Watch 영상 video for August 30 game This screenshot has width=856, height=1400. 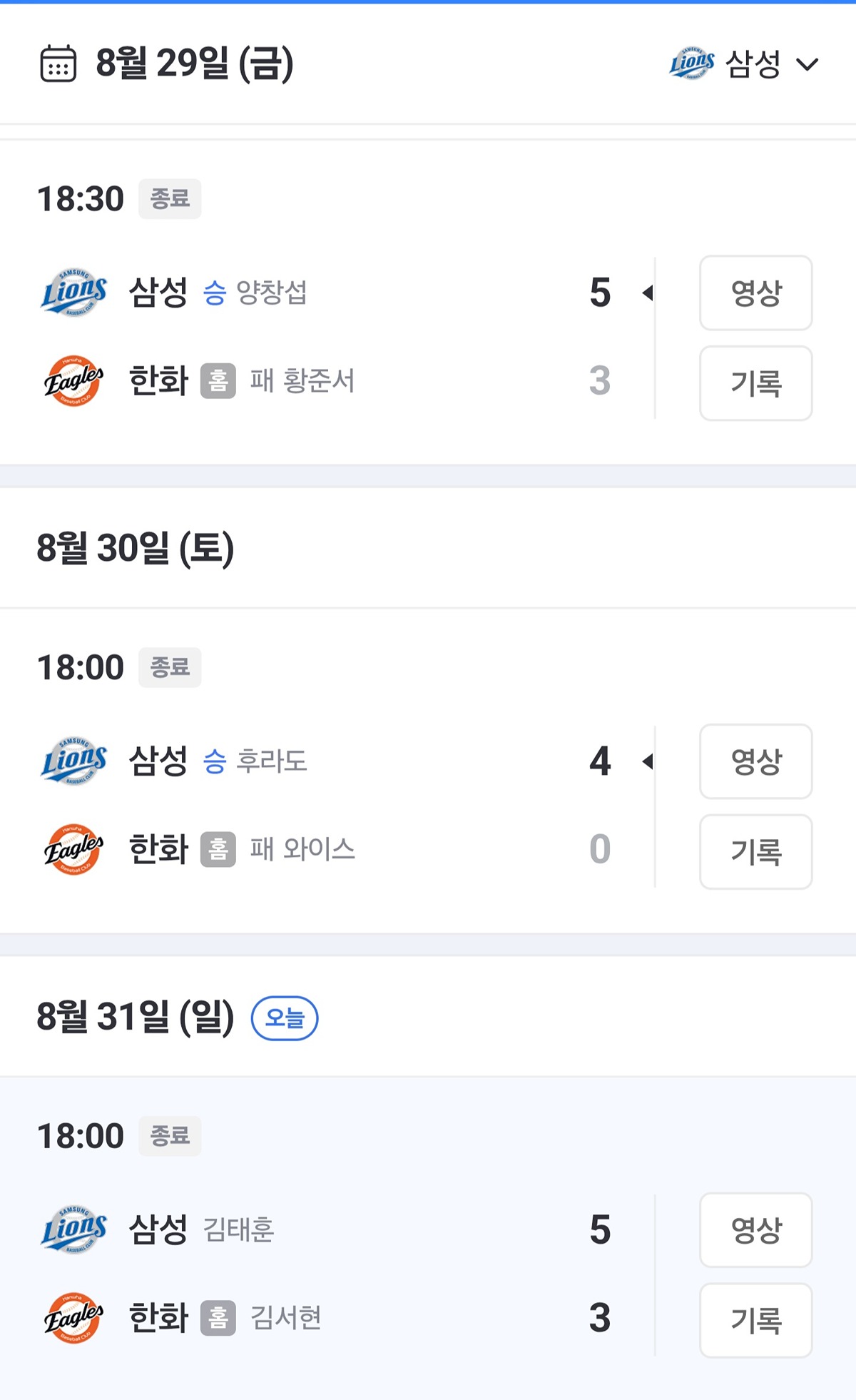[755, 761]
